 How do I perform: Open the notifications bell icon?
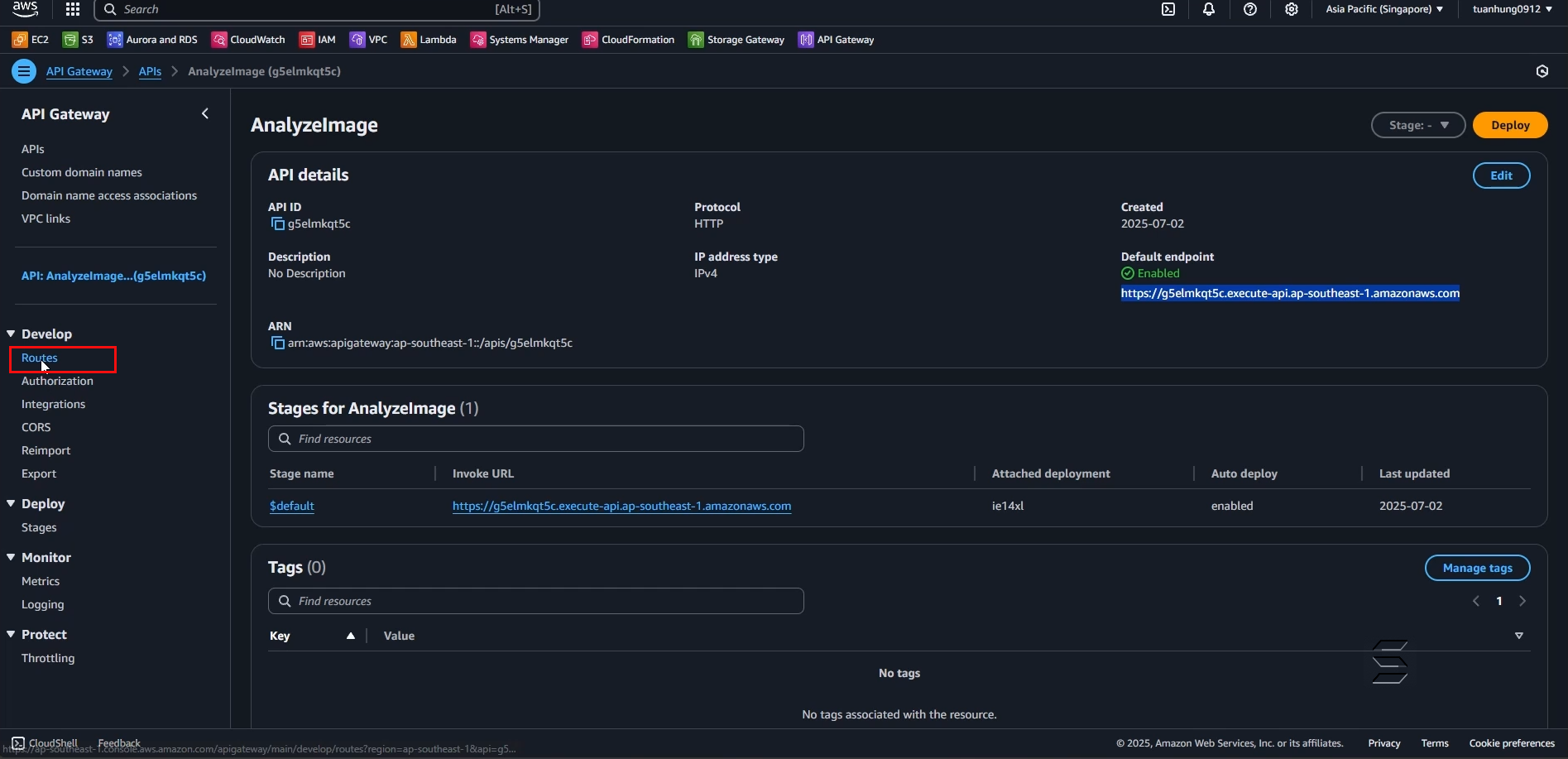[x=1209, y=9]
